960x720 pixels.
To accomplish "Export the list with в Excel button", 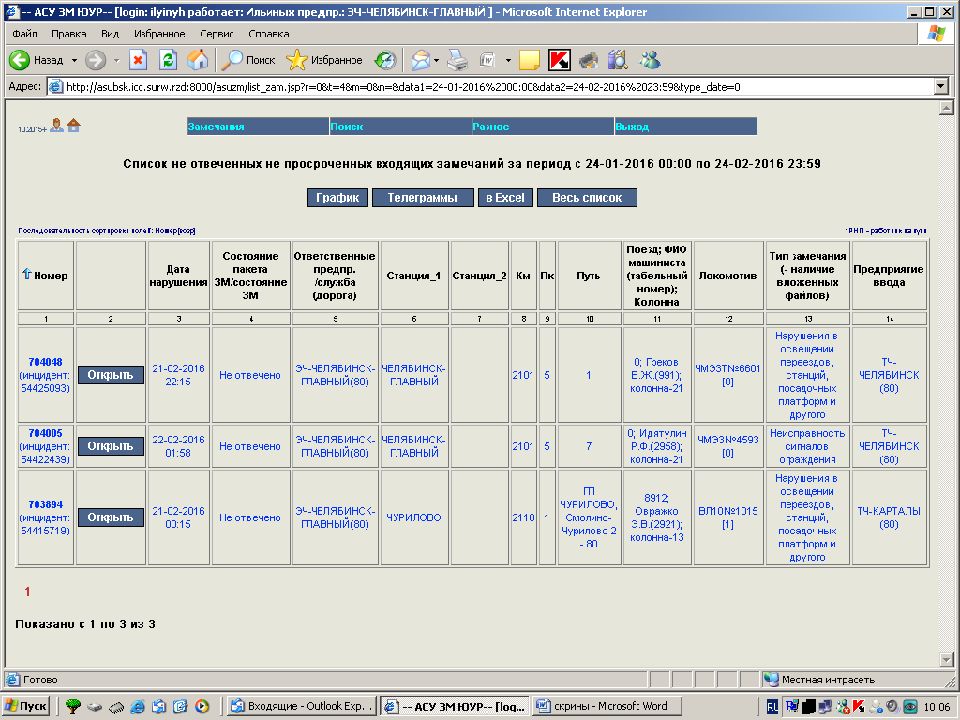I will tap(505, 198).
